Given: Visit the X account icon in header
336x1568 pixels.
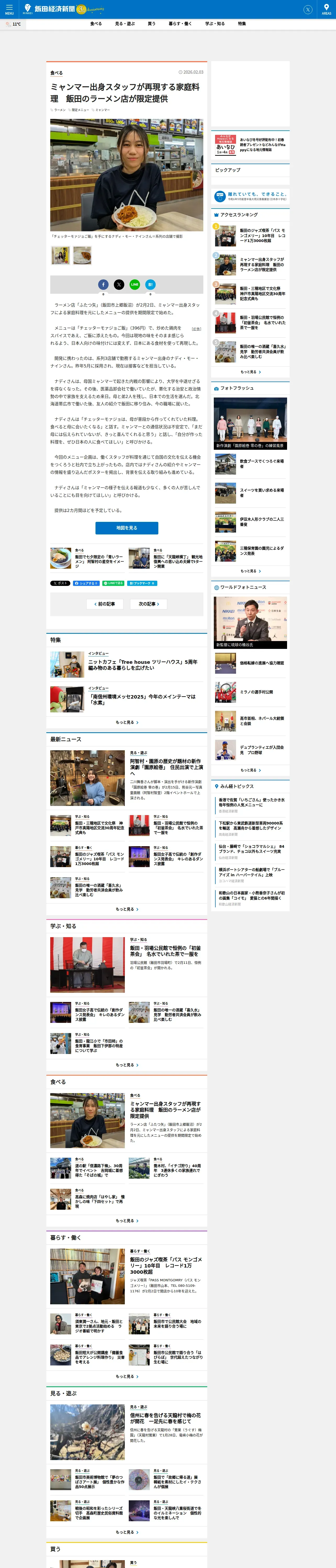Looking at the screenshot, I should 308,10.
